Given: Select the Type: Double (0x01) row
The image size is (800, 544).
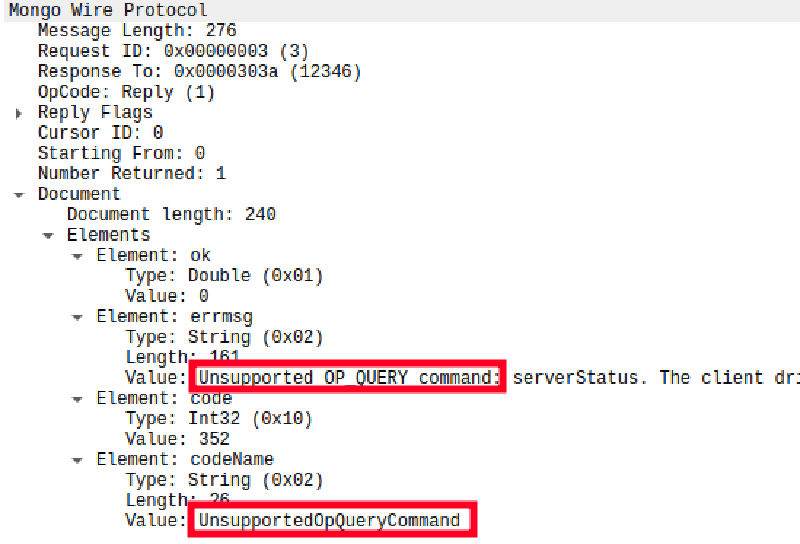Looking at the screenshot, I should (224, 276).
